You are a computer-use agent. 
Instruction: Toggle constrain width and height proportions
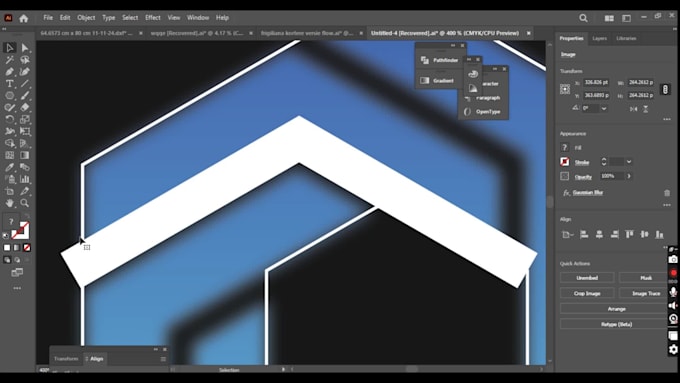(665, 89)
